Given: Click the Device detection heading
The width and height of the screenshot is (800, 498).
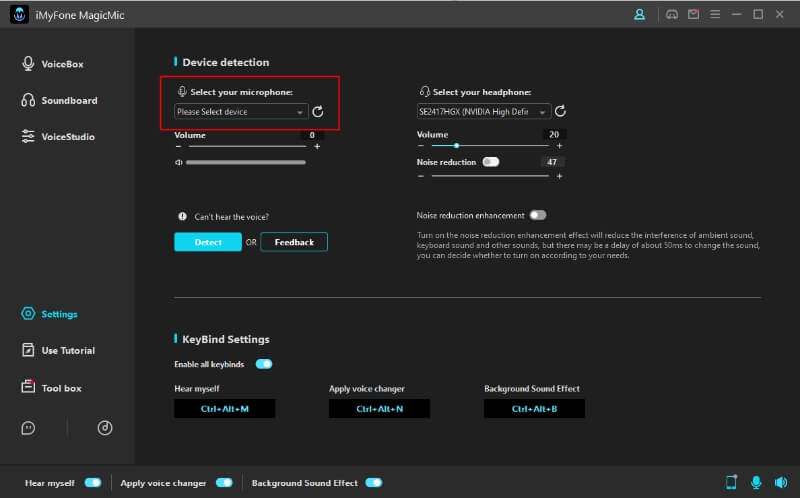Looking at the screenshot, I should [226, 62].
